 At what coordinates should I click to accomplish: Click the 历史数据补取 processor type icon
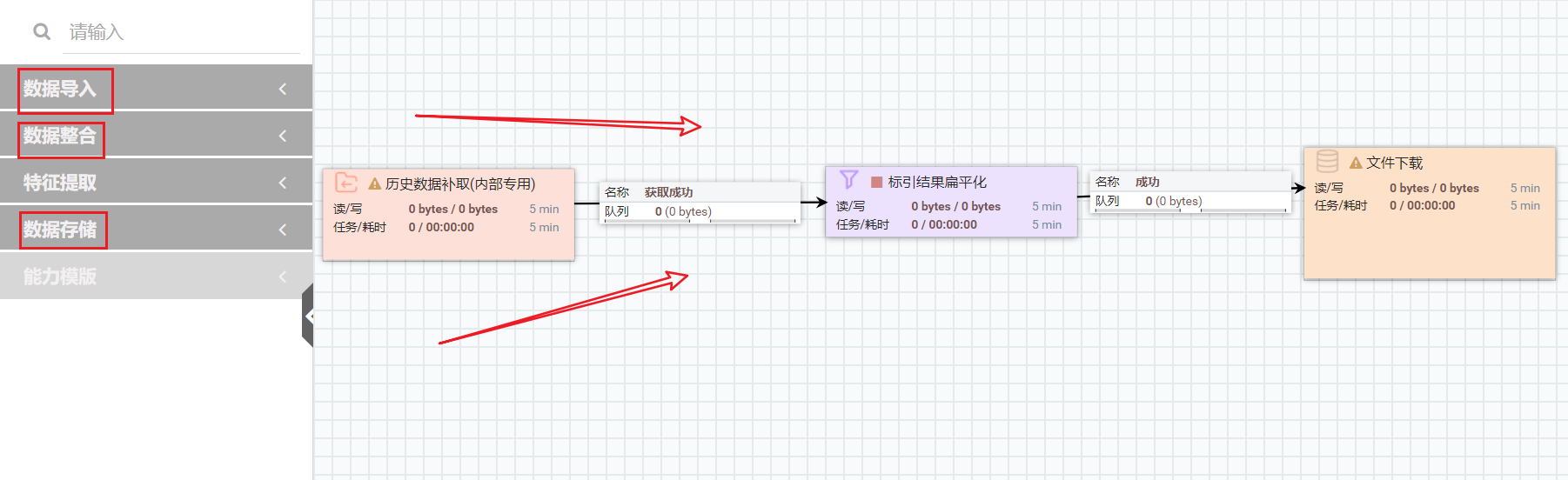point(346,183)
